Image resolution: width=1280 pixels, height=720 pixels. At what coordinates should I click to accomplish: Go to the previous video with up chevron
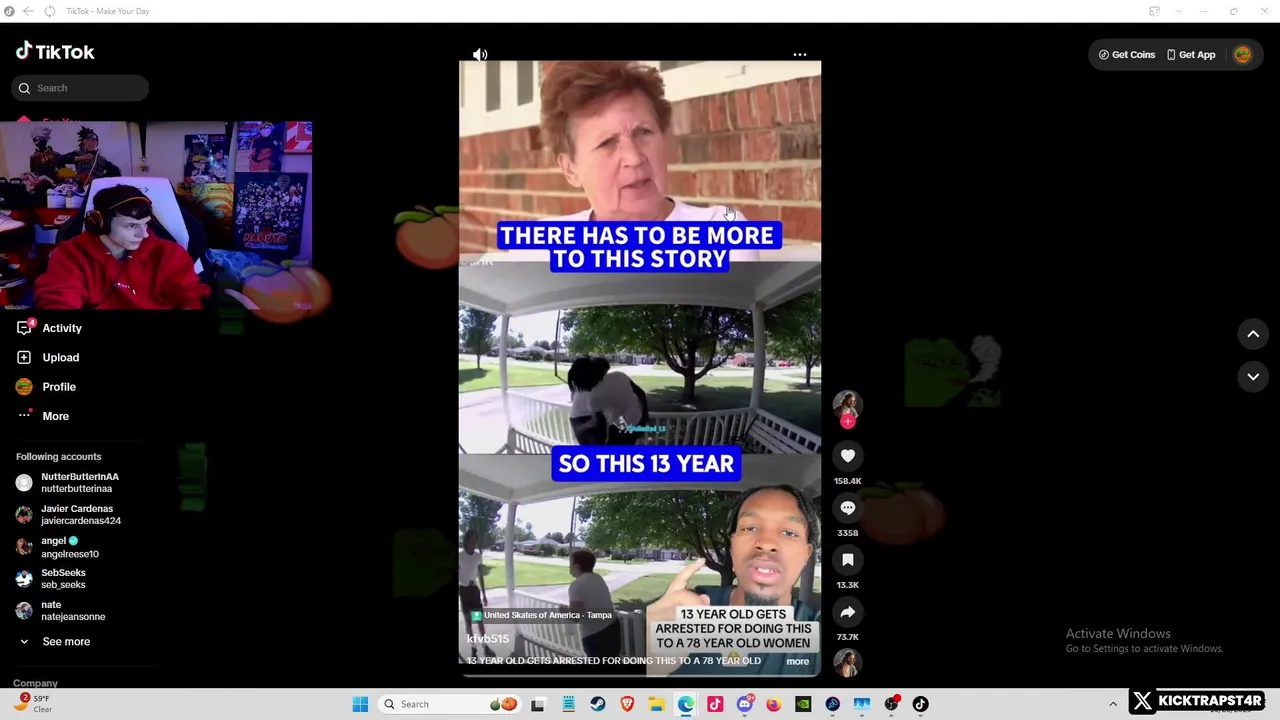[x=1253, y=334]
